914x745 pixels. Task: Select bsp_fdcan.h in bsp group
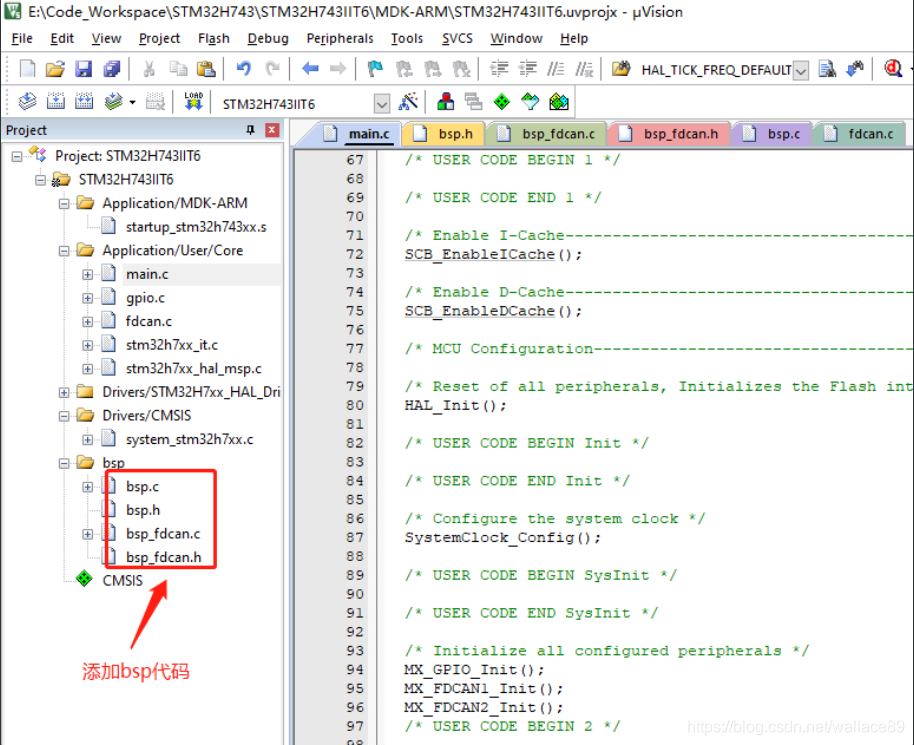pyautogui.click(x=164, y=558)
